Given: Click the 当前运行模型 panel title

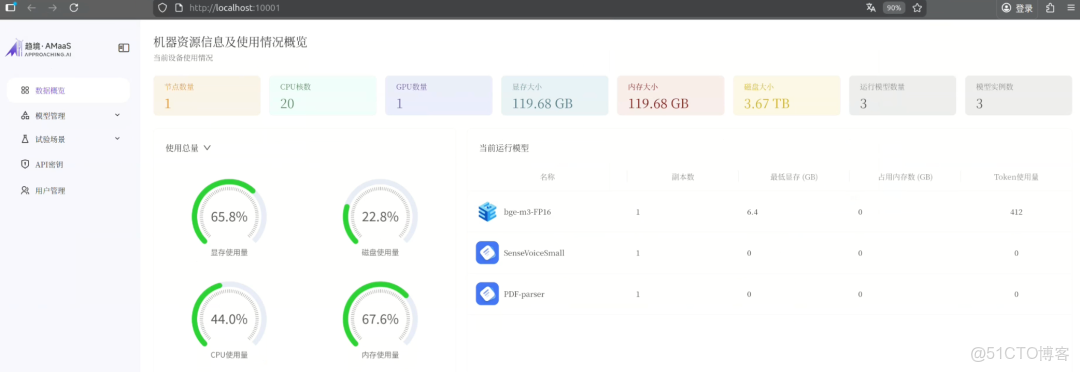Looking at the screenshot, I should tap(504, 148).
